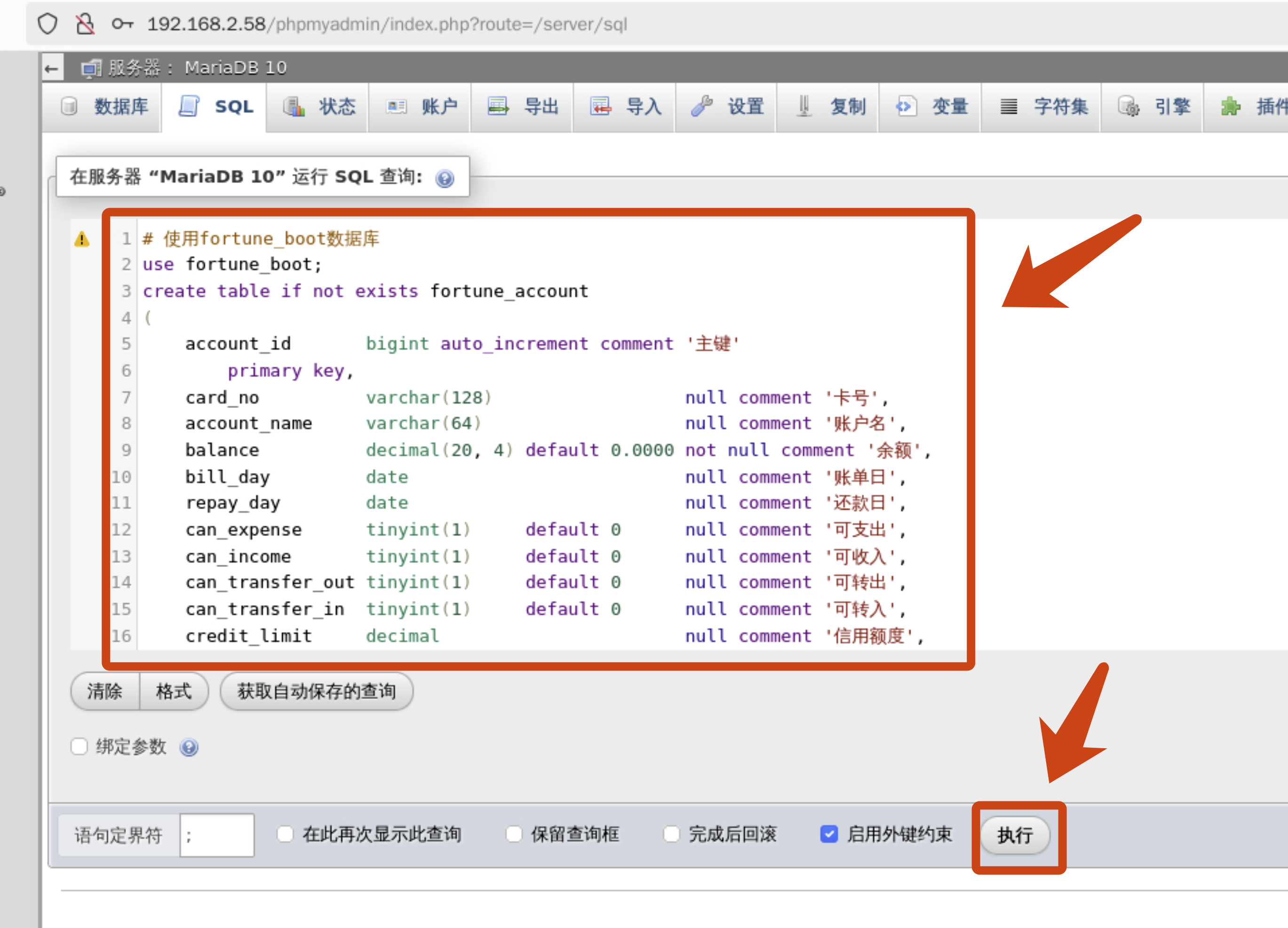Click the browser shield tracking protection icon
The width and height of the screenshot is (1288, 928).
[47, 24]
